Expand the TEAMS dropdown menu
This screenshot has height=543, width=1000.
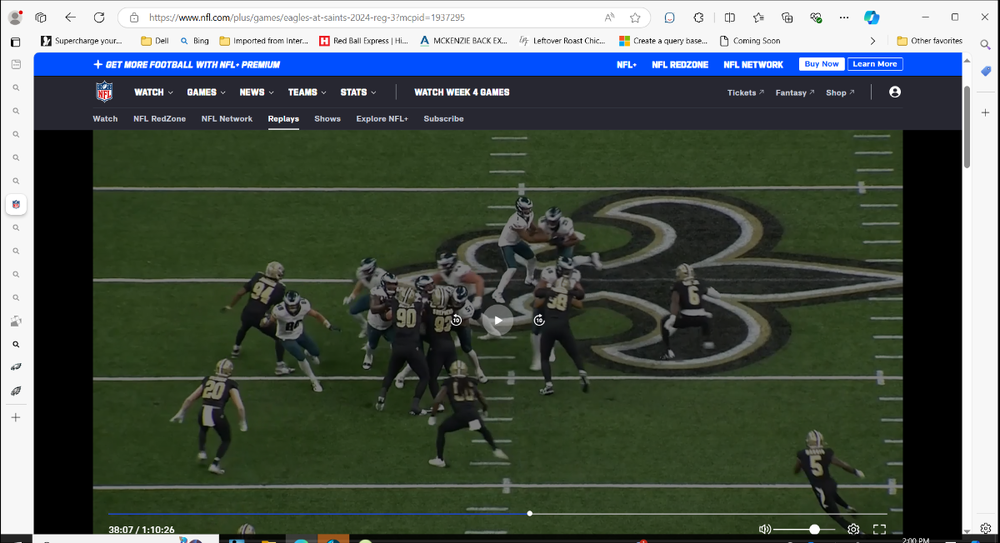point(306,92)
